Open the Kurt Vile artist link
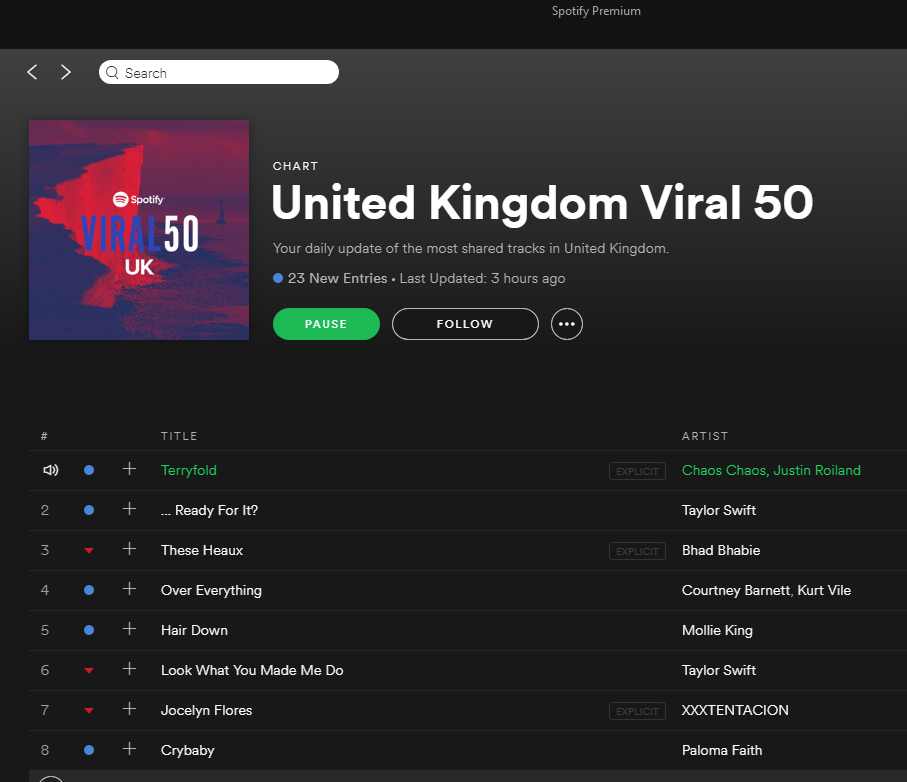 [824, 591]
